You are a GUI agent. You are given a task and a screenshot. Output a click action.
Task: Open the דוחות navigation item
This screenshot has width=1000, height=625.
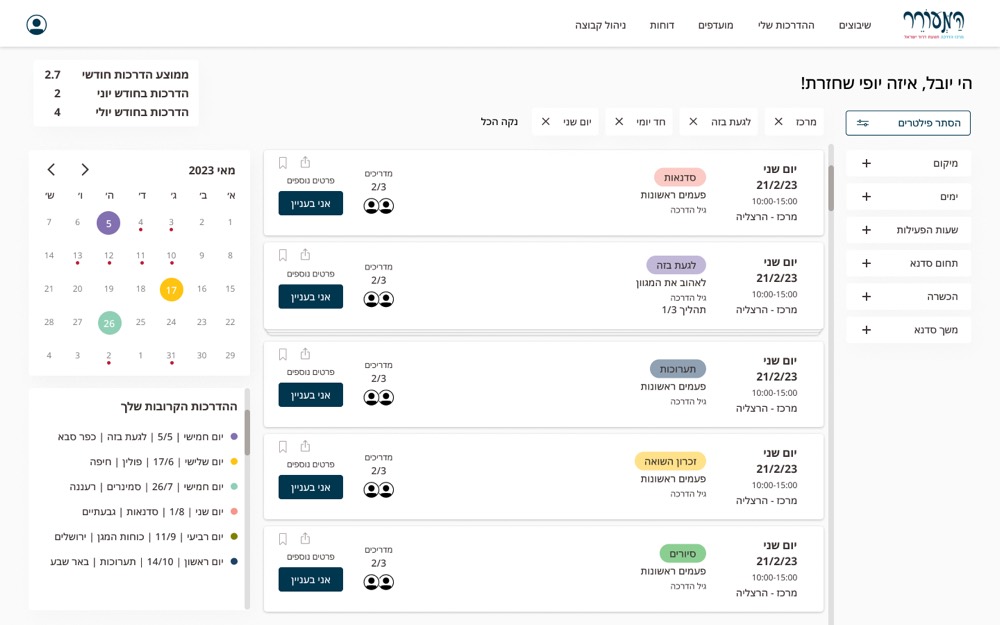coord(662,26)
